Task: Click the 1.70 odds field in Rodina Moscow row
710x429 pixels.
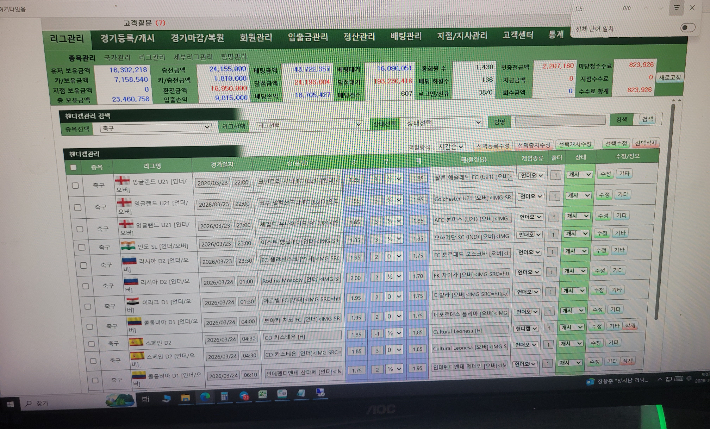Action: coord(418,275)
